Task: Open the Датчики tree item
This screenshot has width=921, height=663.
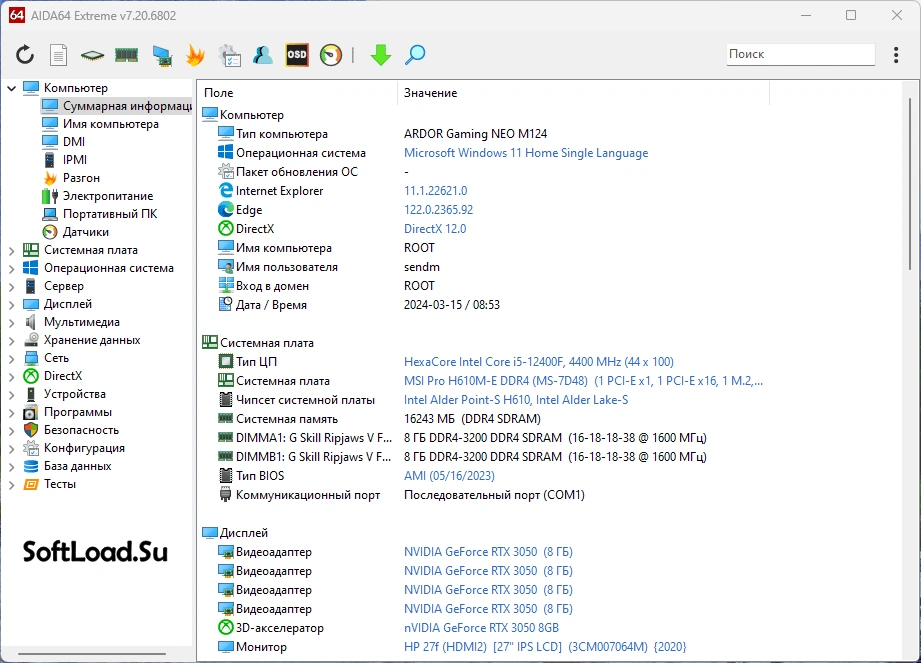Action: [x=76, y=232]
